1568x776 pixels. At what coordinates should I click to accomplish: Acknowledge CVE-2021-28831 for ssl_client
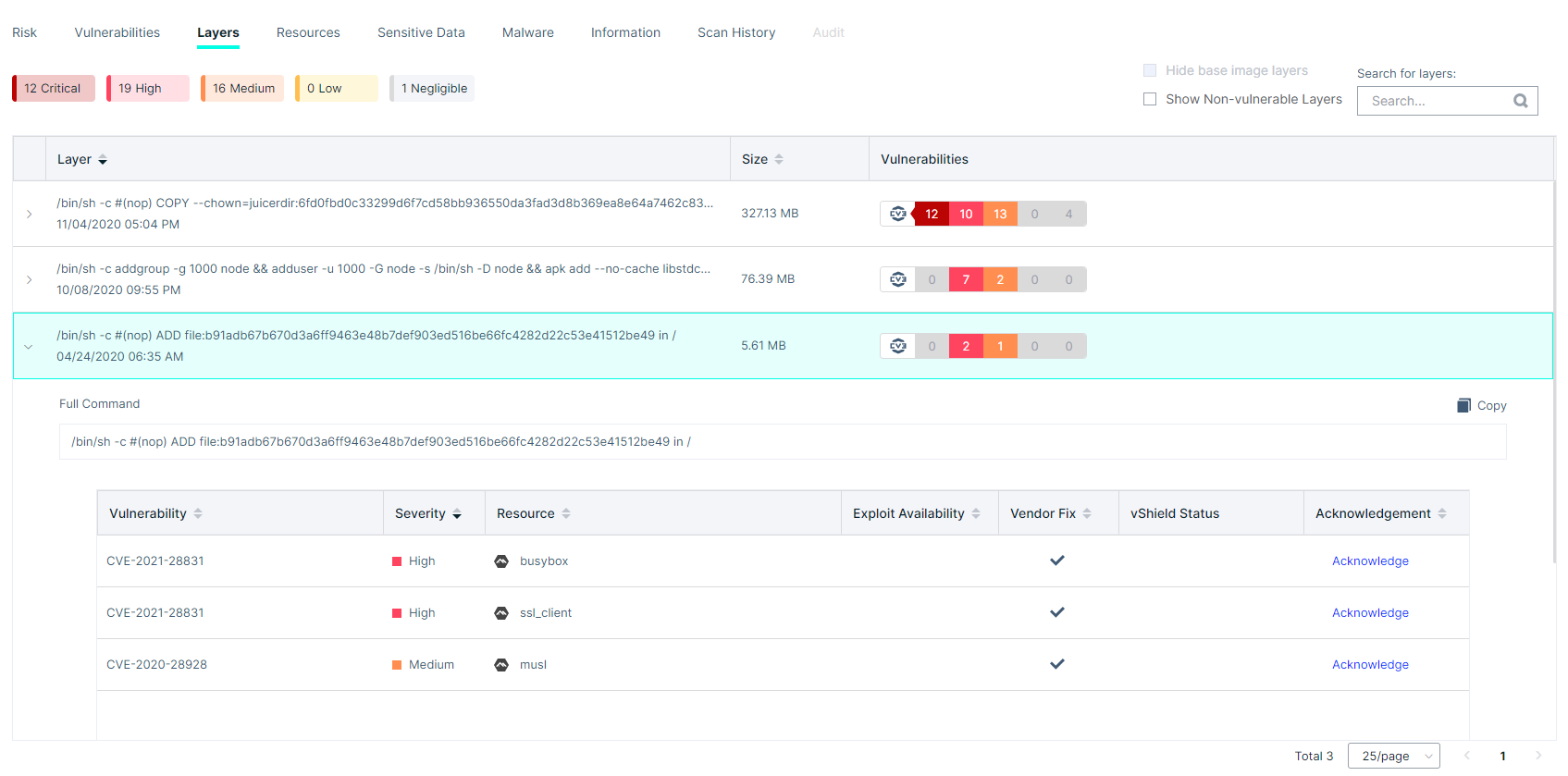(x=1370, y=613)
